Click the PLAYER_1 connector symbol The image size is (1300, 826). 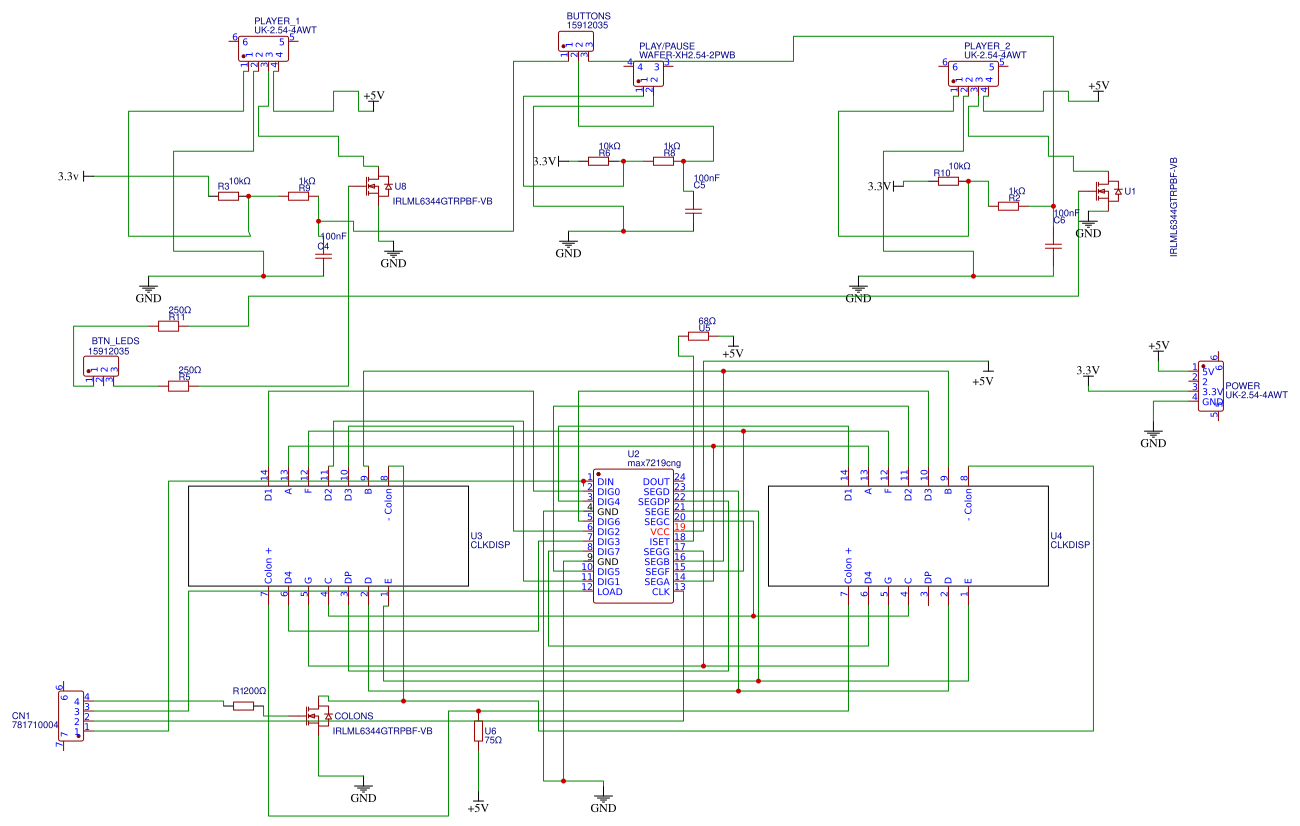262,50
